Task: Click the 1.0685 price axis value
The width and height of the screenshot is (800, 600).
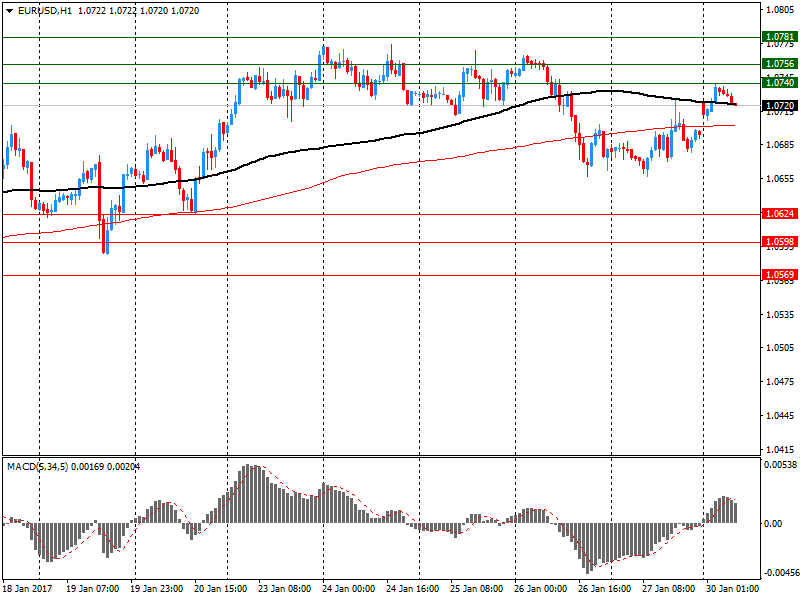Action: pyautogui.click(x=780, y=145)
